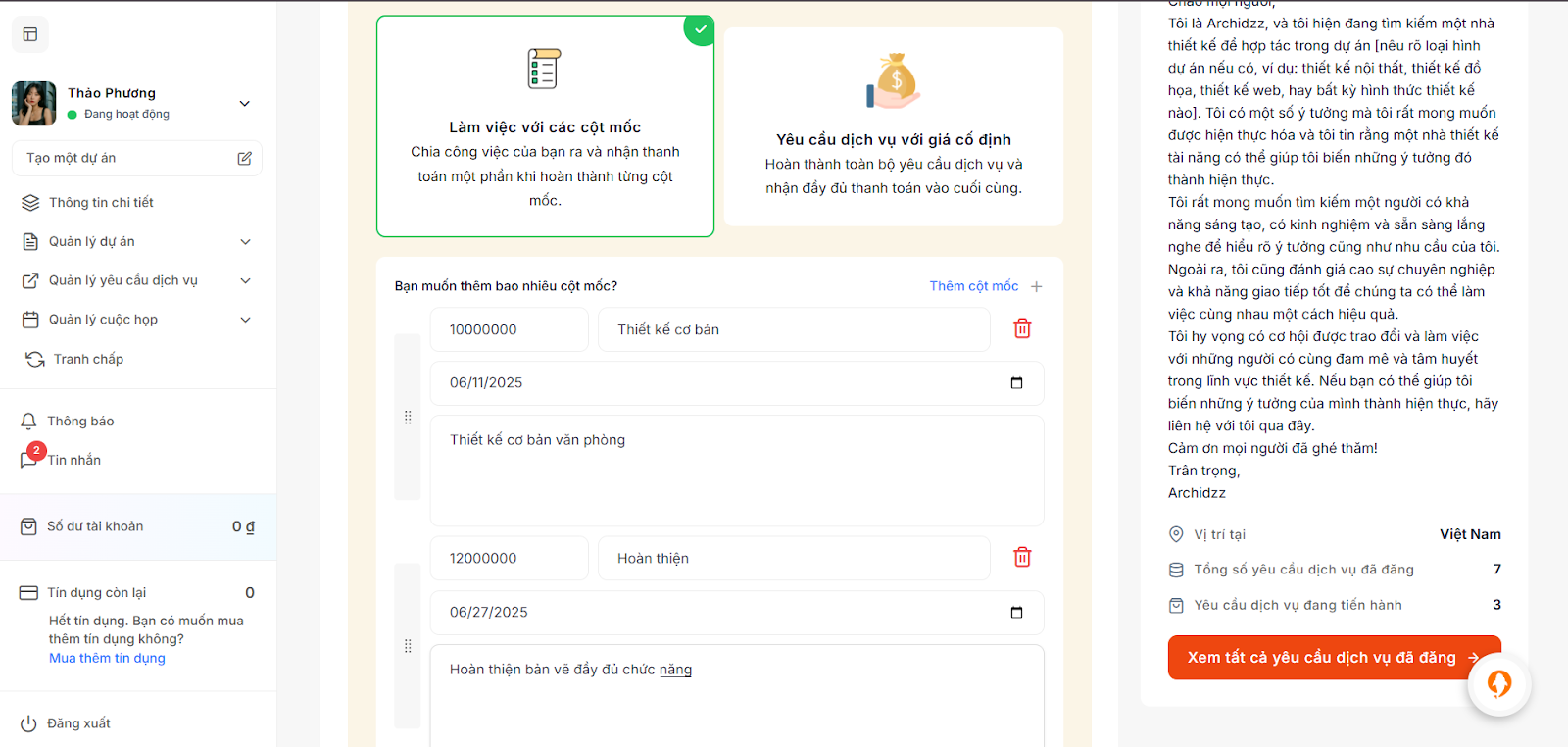Expand the Thảo Phương profile dropdown
Image resolution: width=1568 pixels, height=747 pixels.
[x=245, y=103]
